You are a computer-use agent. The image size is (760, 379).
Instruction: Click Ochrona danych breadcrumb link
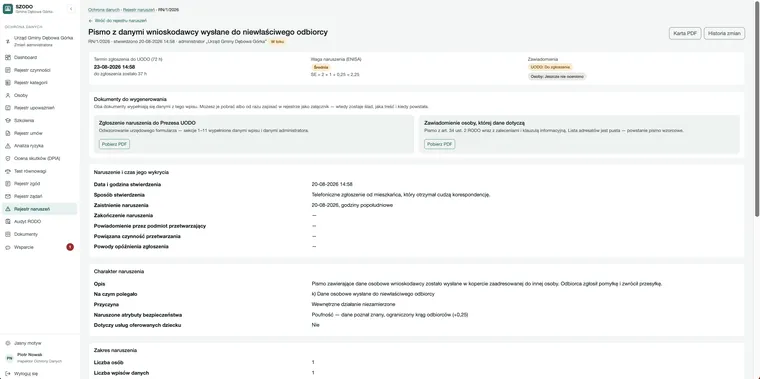point(104,10)
